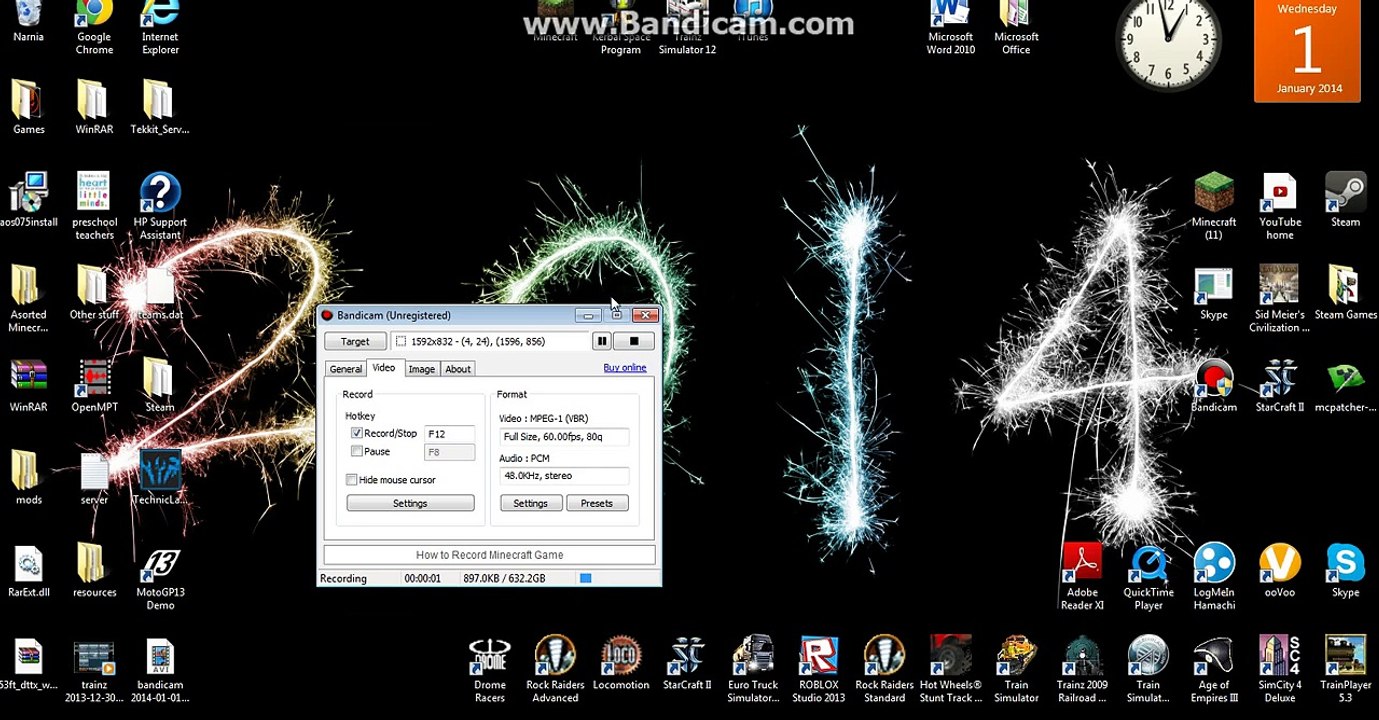Launch Locomotion game icon
Image resolution: width=1379 pixels, height=720 pixels.
coord(621,664)
